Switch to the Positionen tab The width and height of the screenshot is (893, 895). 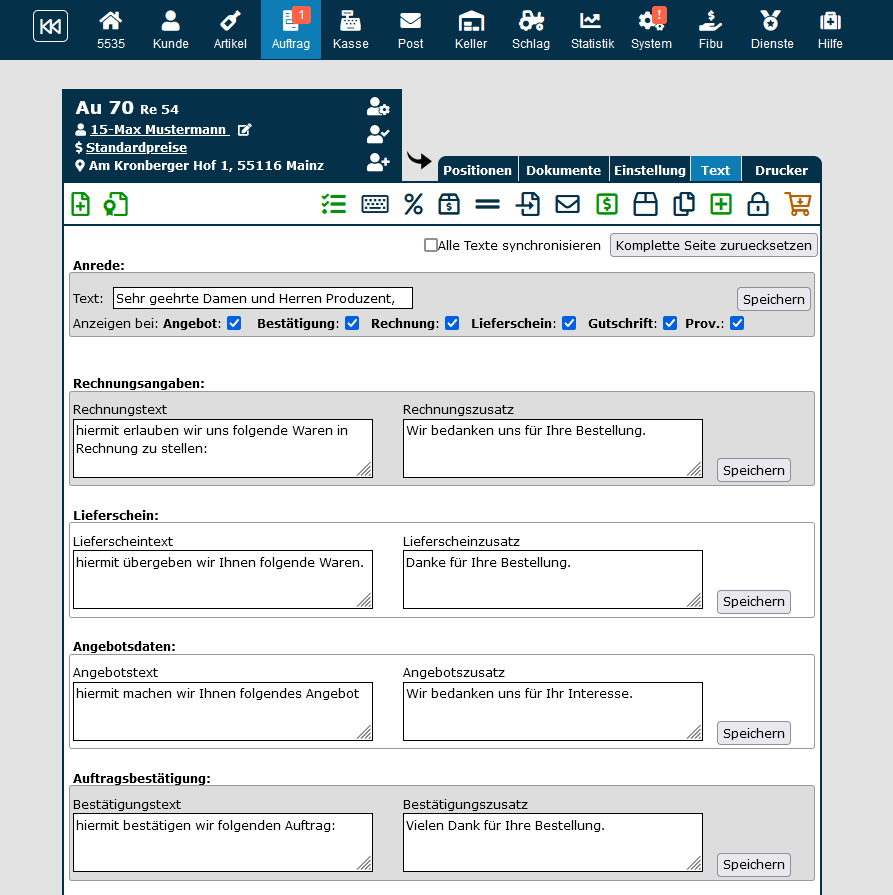pyautogui.click(x=477, y=170)
